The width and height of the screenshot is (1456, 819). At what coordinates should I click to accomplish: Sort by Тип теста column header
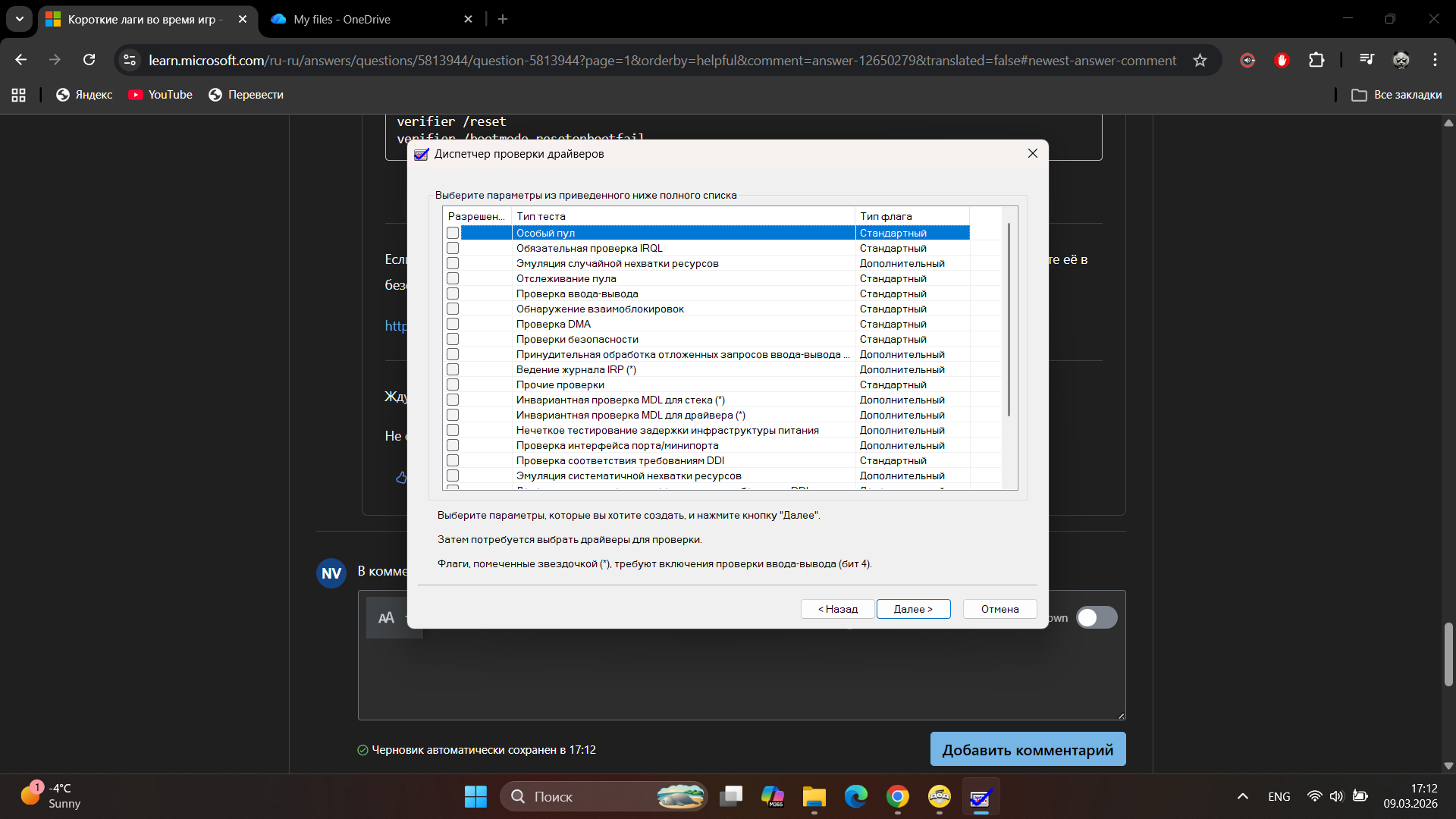(x=683, y=216)
